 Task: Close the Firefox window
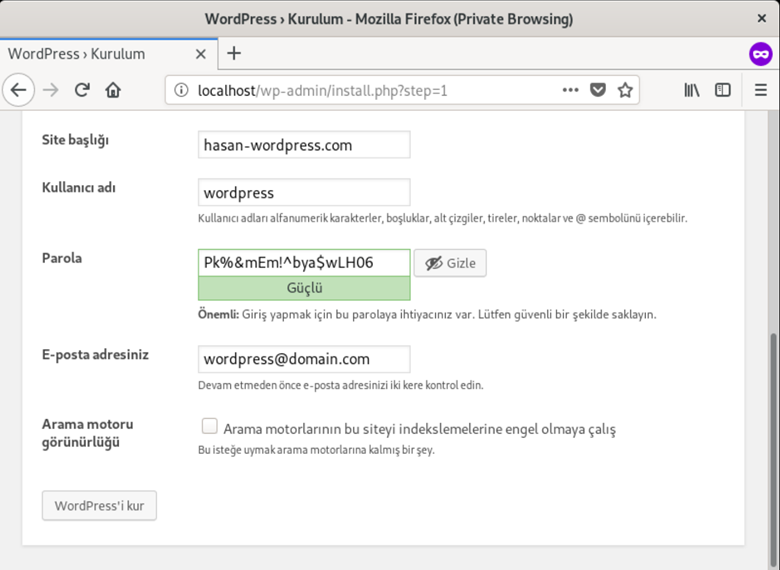[761, 18]
